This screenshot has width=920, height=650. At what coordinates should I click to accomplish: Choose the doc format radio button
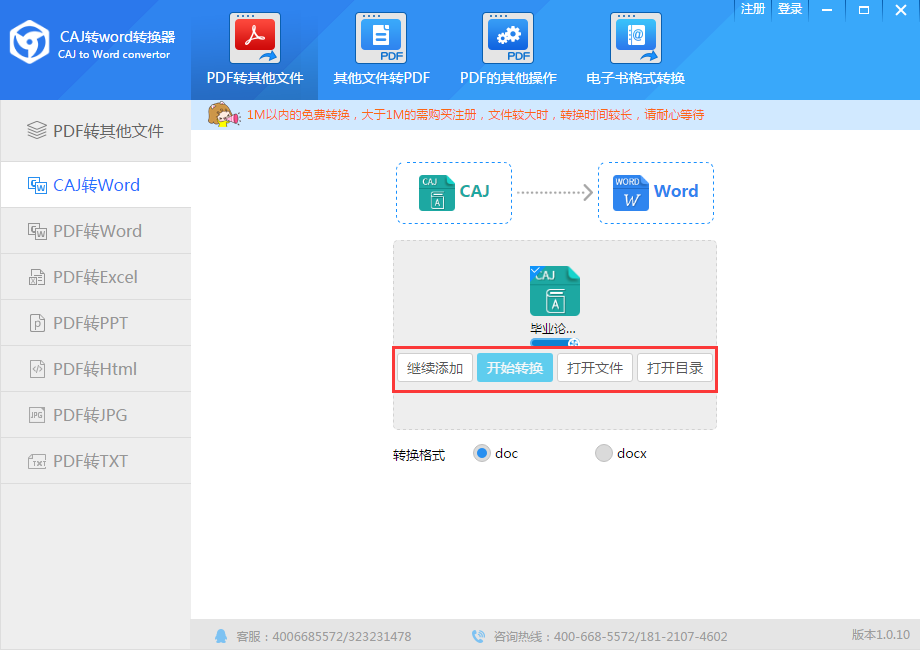pyautogui.click(x=482, y=453)
